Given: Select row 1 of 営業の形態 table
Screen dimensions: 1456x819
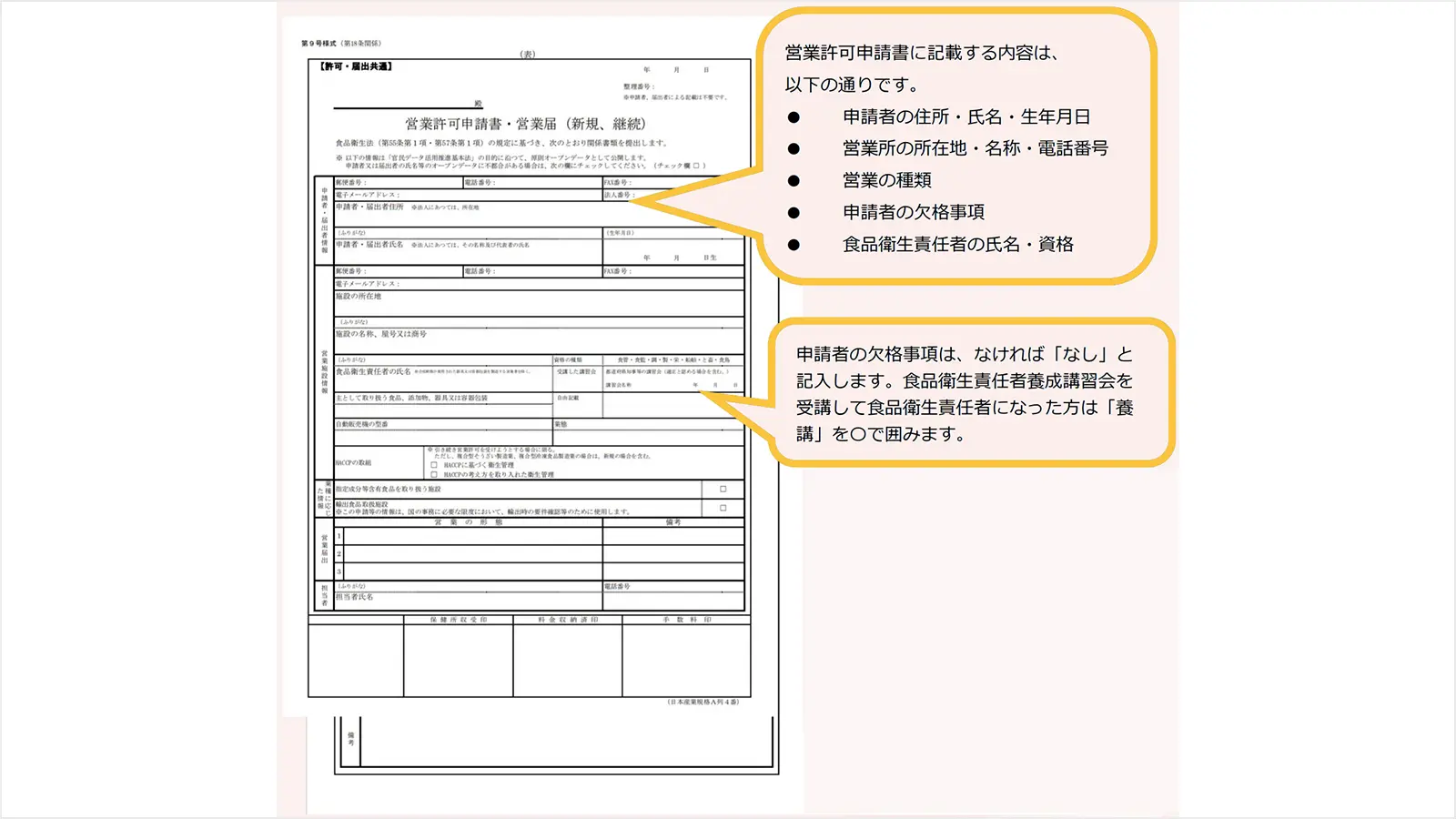Looking at the screenshot, I should point(472,536).
